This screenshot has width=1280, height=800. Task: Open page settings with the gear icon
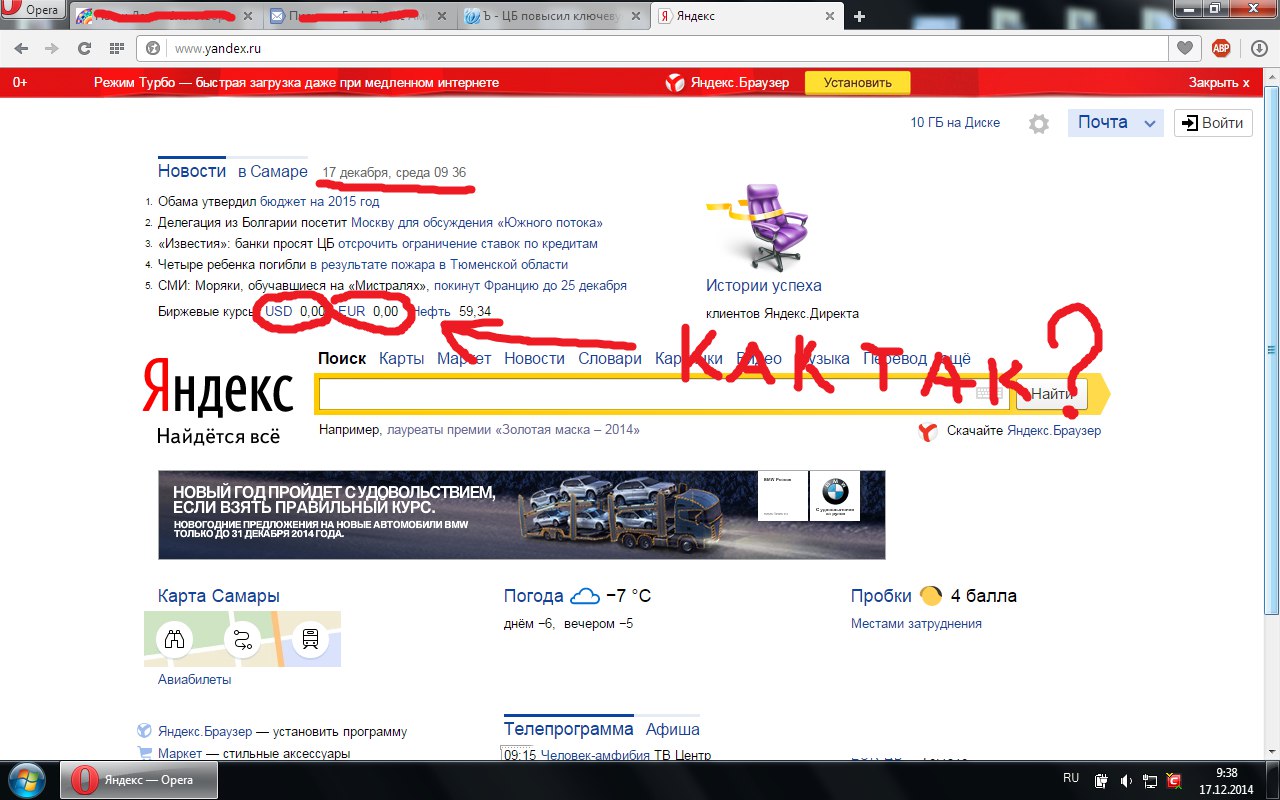click(x=1039, y=124)
